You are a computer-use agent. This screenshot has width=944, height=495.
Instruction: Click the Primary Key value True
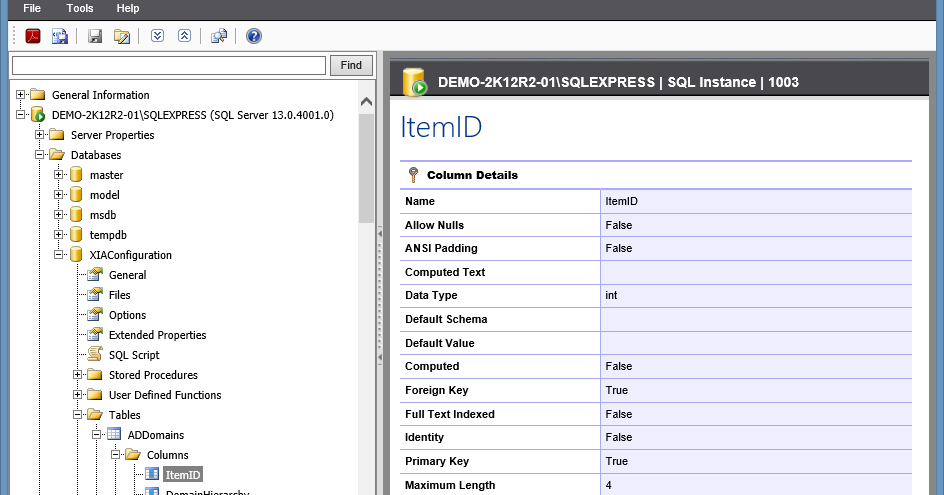point(616,461)
